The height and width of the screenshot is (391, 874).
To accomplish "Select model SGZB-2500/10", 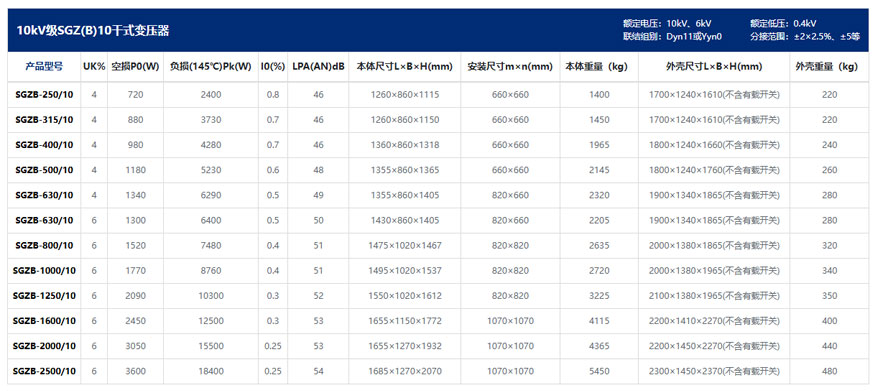I will [44, 371].
